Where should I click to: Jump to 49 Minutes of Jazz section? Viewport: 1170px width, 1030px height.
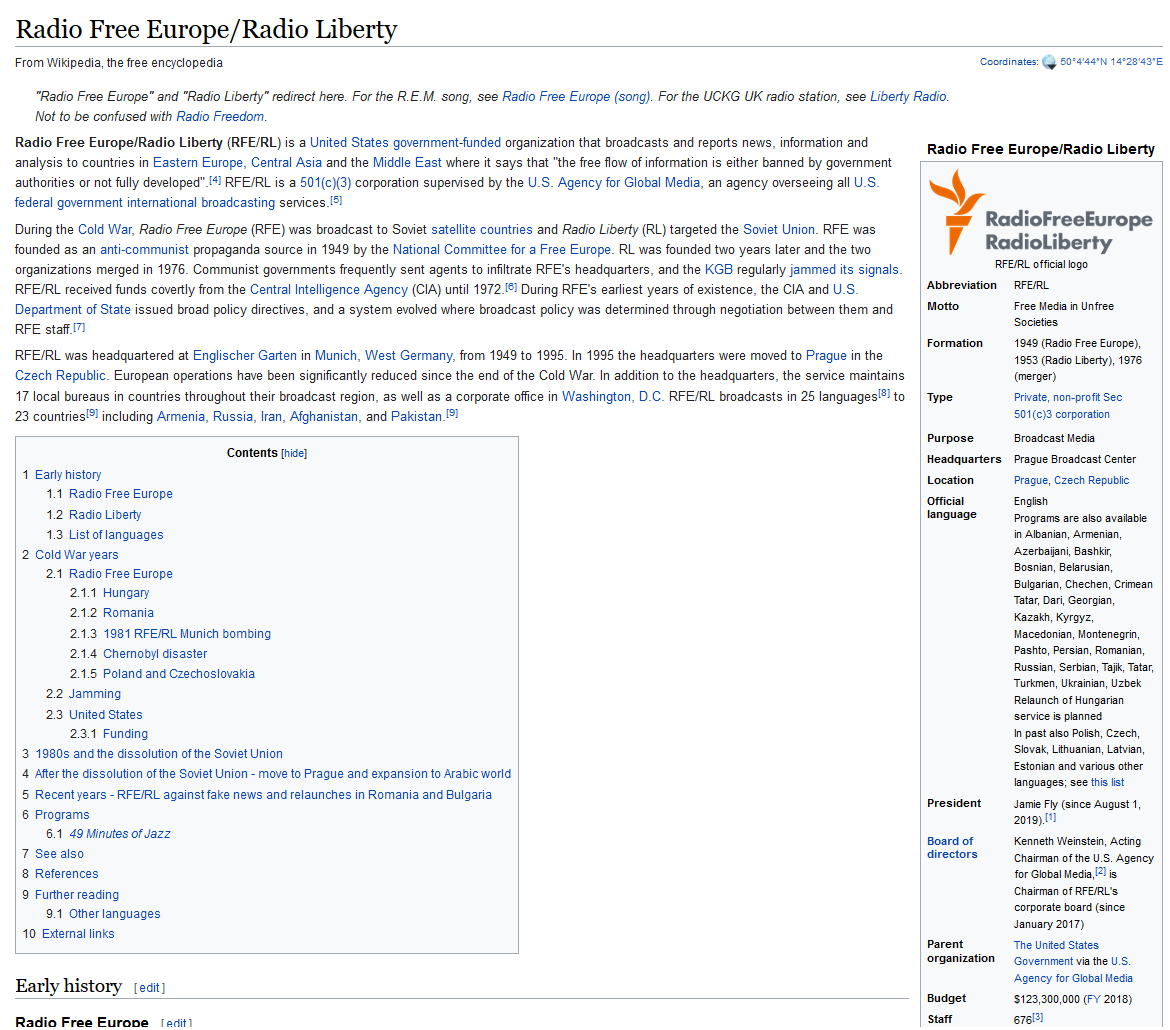[x=119, y=834]
